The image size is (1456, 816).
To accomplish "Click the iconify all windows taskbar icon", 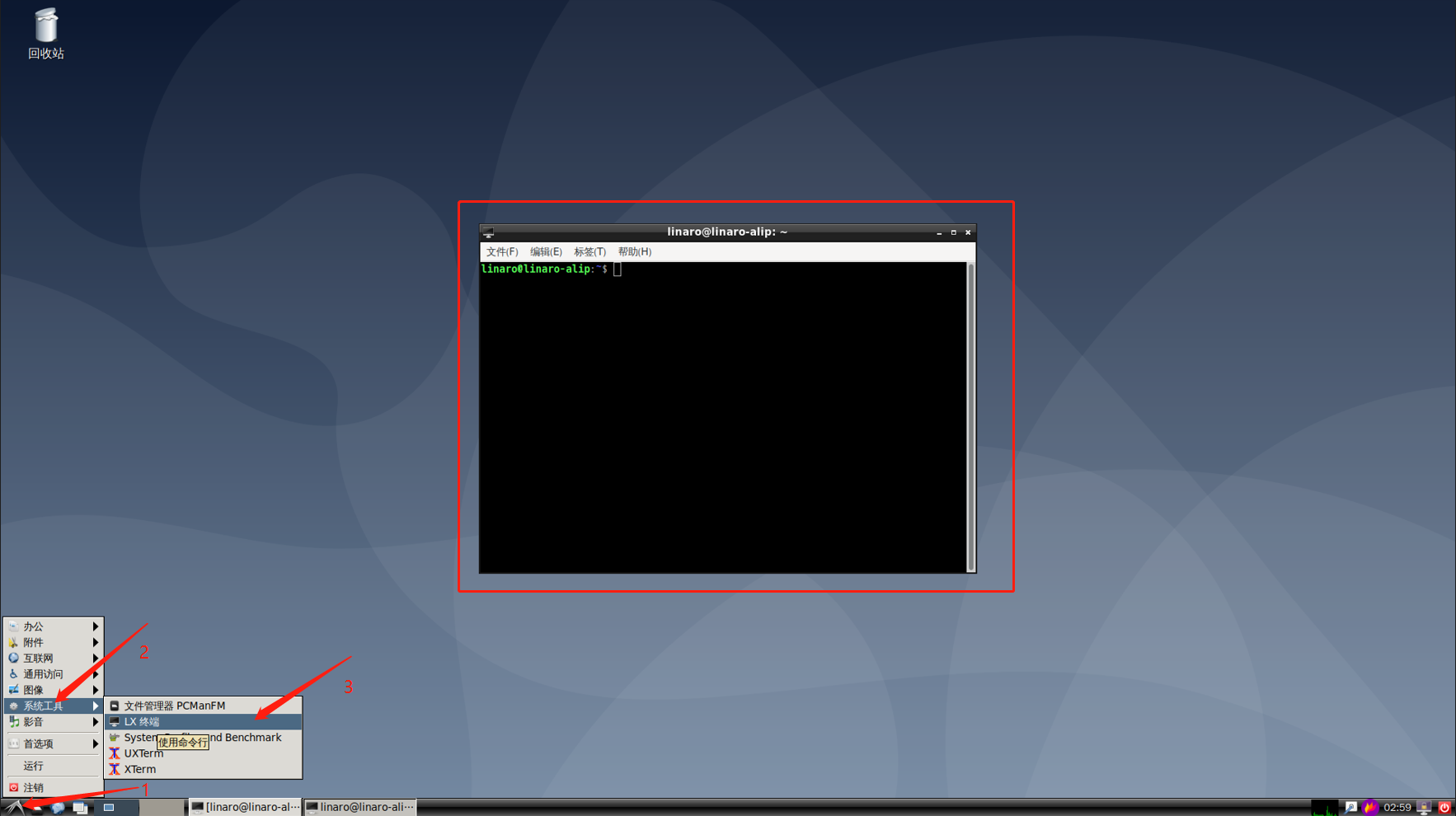I will pyautogui.click(x=80, y=808).
